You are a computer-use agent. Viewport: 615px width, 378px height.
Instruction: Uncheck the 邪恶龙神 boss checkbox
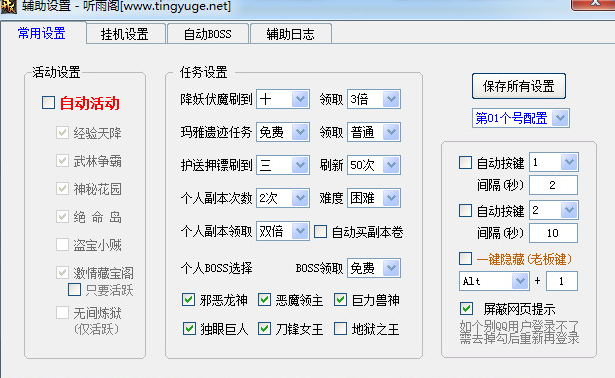pyautogui.click(x=189, y=300)
